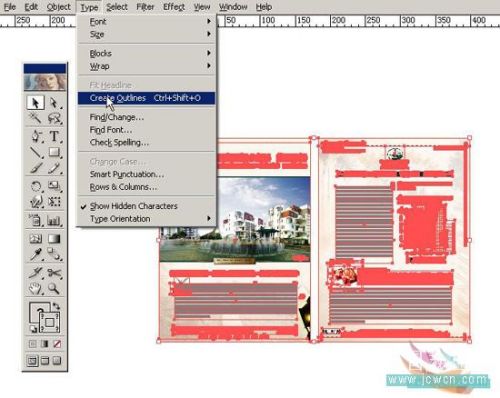Select the Line Segment tool
The width and height of the screenshot is (500, 398).
point(35,152)
